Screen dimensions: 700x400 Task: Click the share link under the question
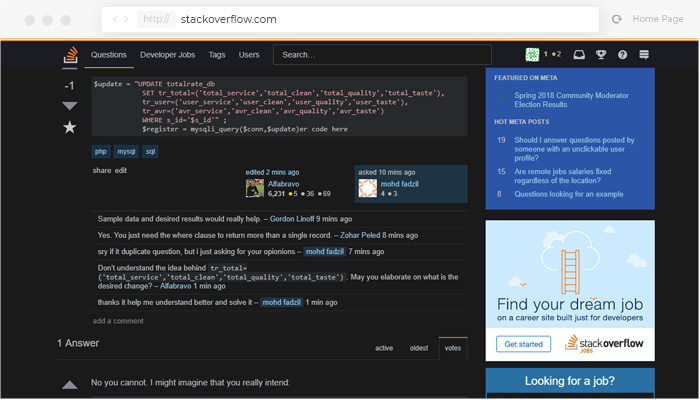(x=102, y=171)
